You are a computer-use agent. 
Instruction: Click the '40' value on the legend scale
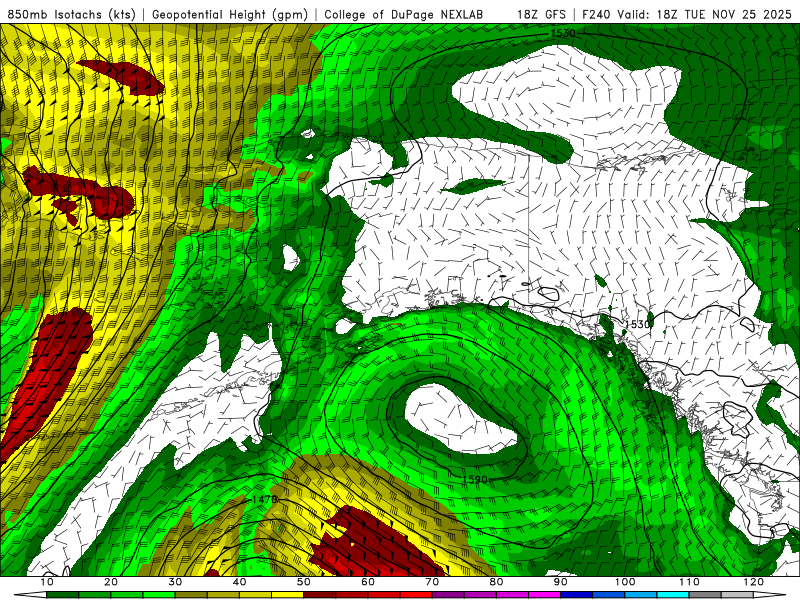239,582
